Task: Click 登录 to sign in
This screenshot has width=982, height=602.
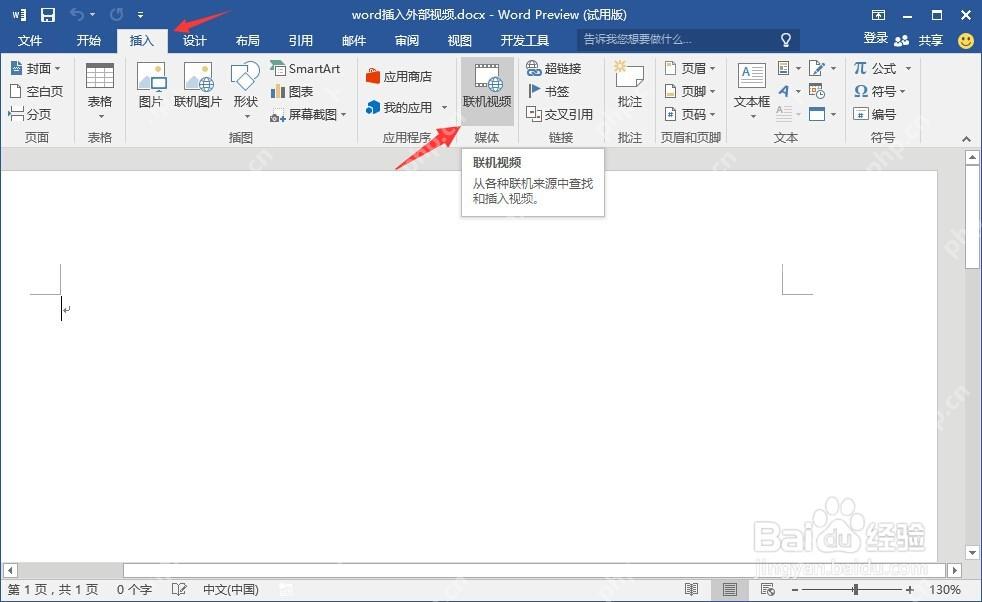Action: 876,38
